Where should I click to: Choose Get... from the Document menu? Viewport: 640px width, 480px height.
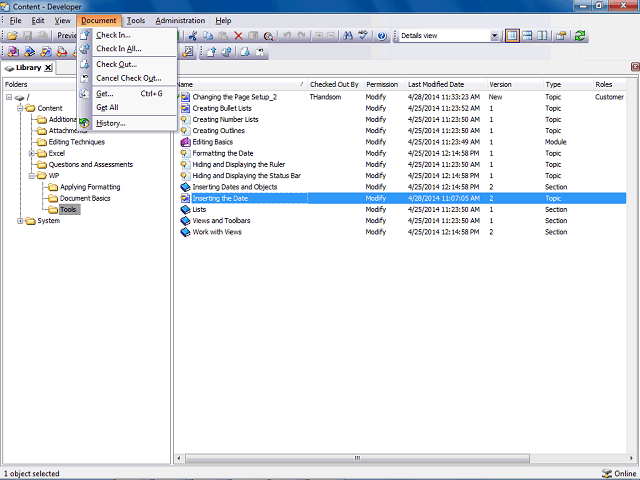click(127, 93)
